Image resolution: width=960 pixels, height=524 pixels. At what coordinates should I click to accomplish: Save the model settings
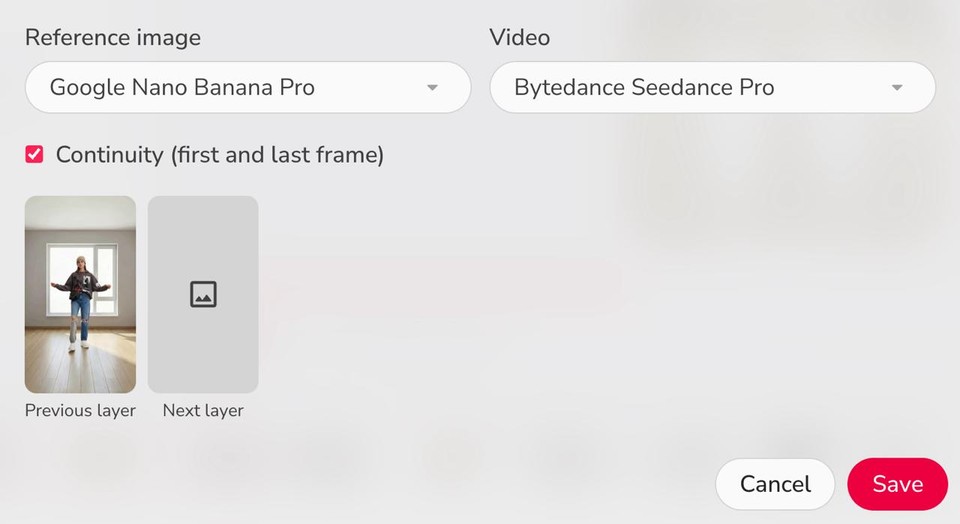click(x=897, y=484)
